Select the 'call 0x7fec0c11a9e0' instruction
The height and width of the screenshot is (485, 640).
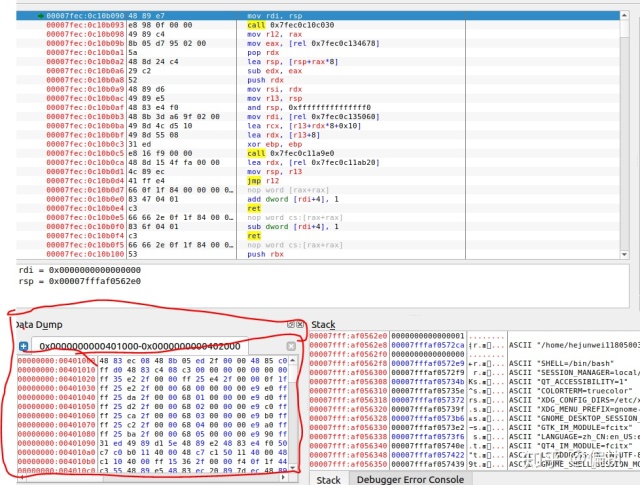[318, 153]
